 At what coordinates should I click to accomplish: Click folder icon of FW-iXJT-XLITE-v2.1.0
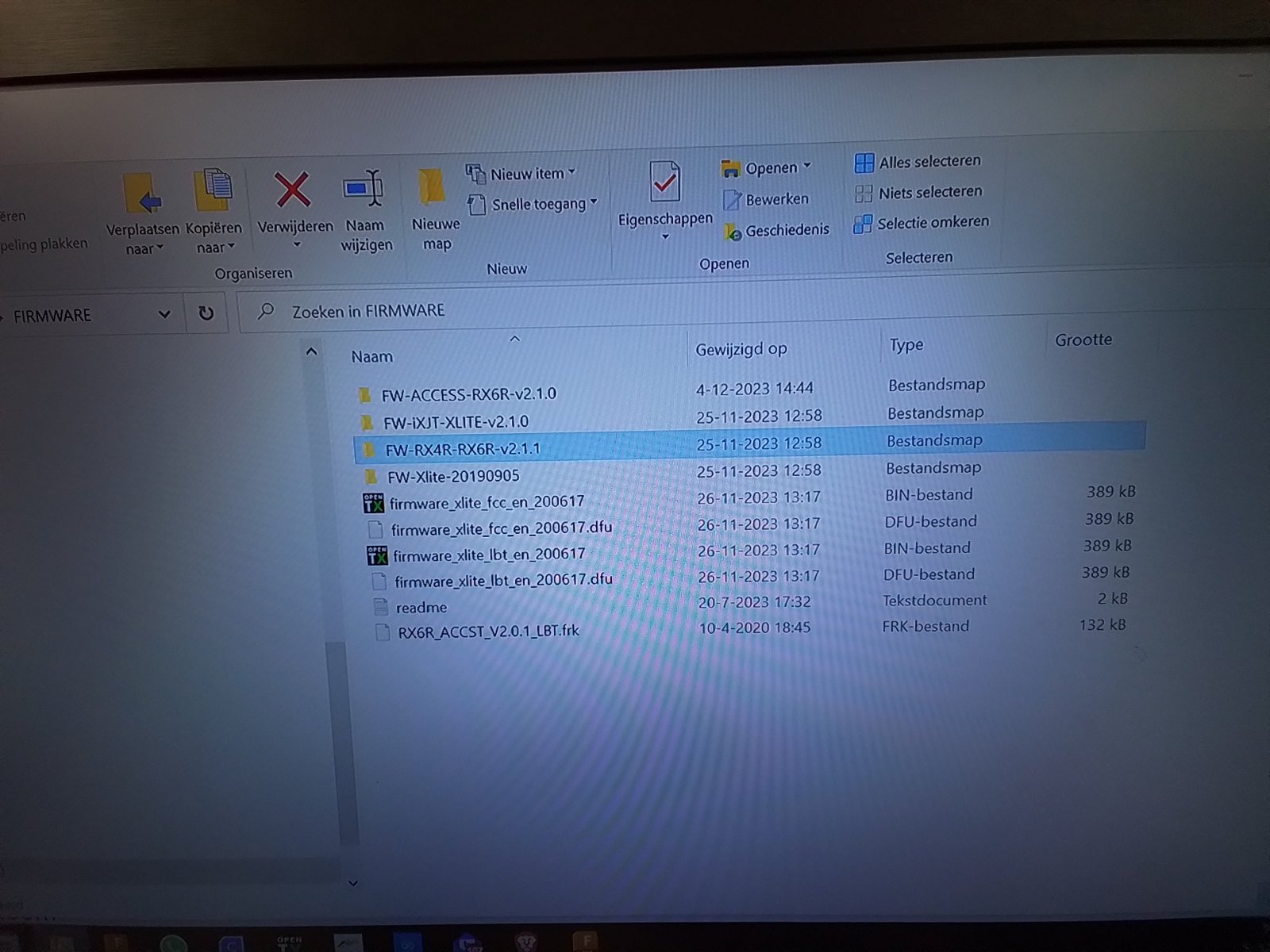[367, 422]
